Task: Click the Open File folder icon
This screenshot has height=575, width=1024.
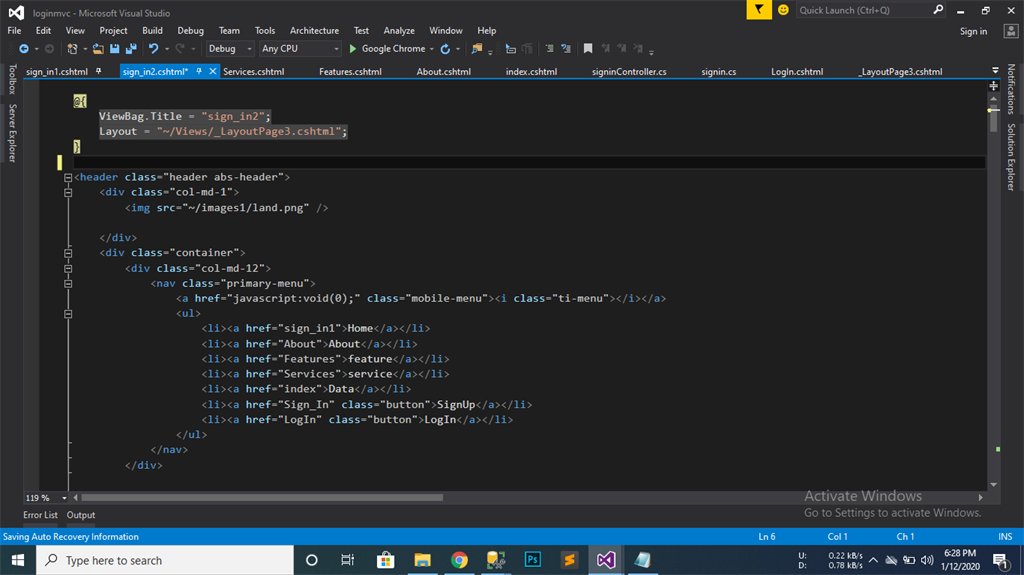Action: click(98, 49)
